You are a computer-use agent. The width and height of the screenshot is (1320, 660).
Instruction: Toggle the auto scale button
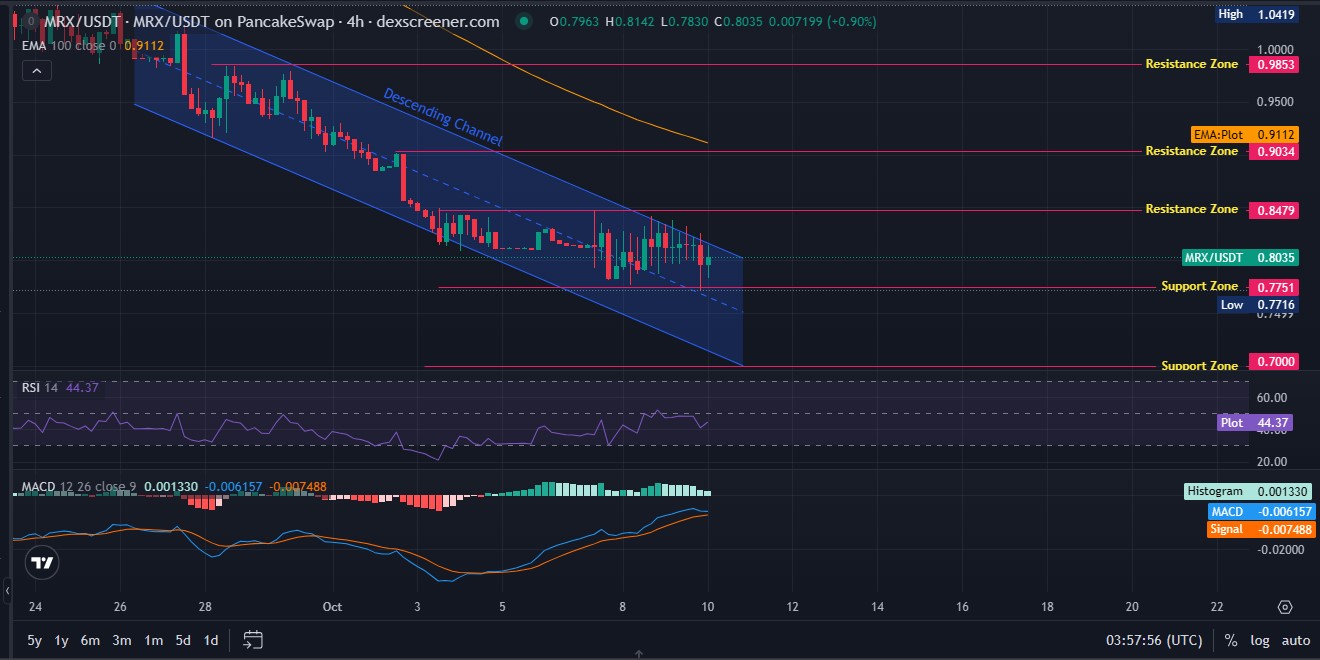[x=1296, y=640]
